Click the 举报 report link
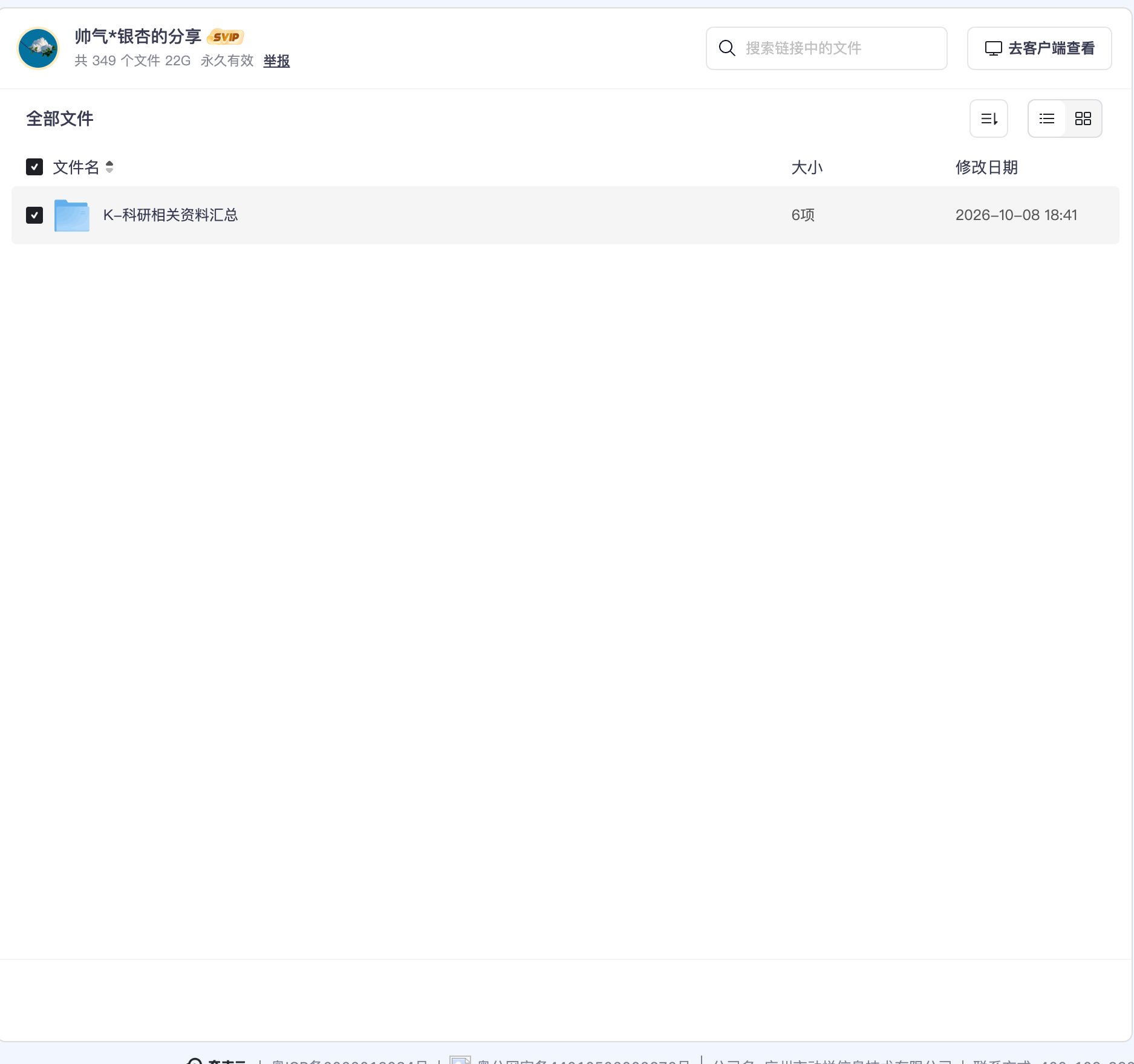This screenshot has width=1134, height=1064. [276, 61]
